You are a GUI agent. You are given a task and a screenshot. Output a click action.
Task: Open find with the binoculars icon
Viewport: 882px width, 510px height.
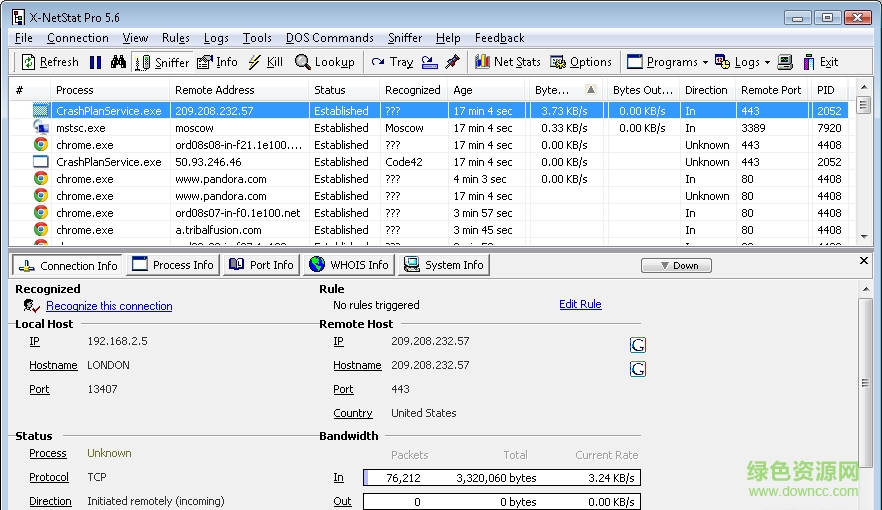tap(118, 62)
